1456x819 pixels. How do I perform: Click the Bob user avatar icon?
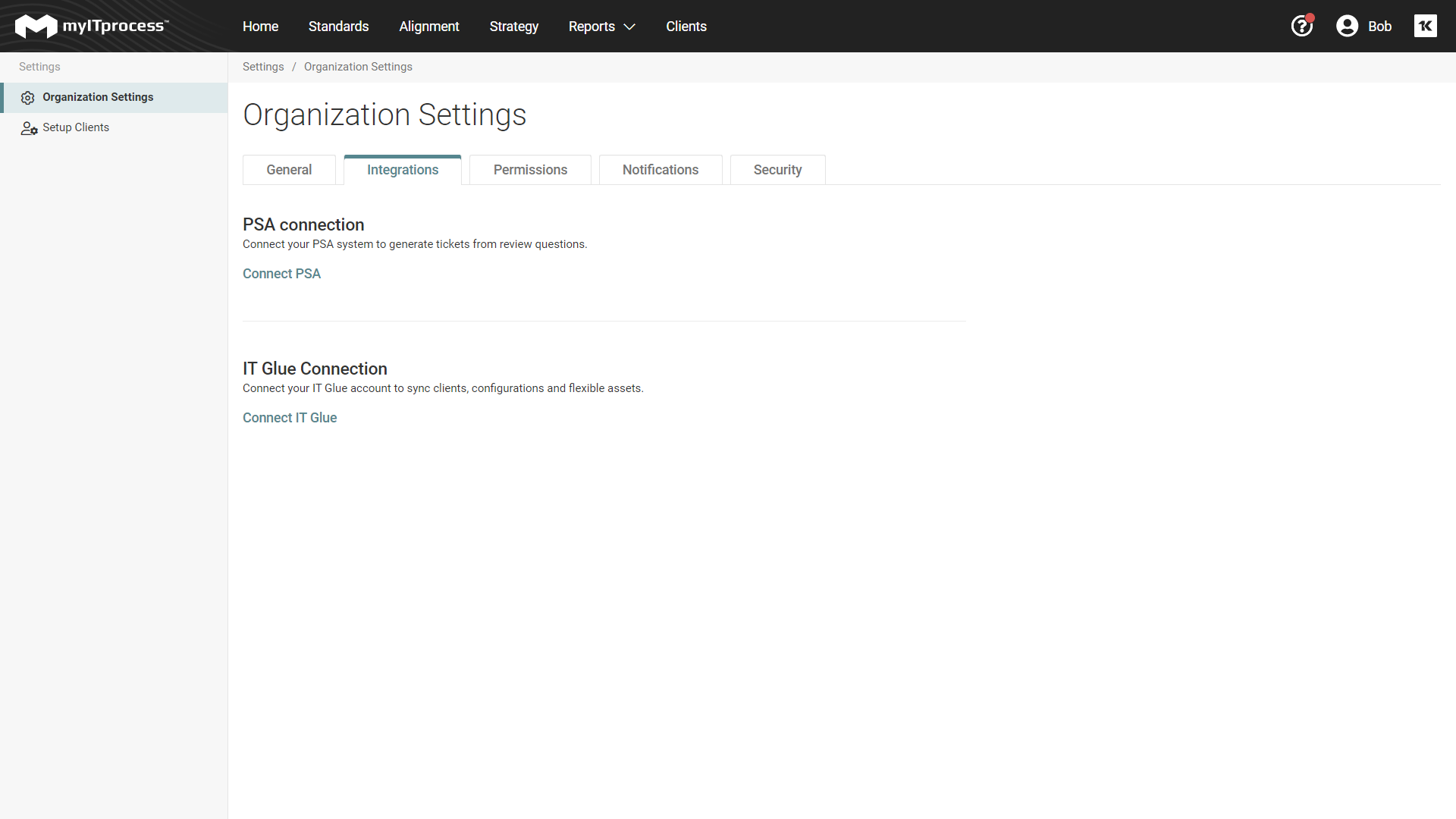1347,26
